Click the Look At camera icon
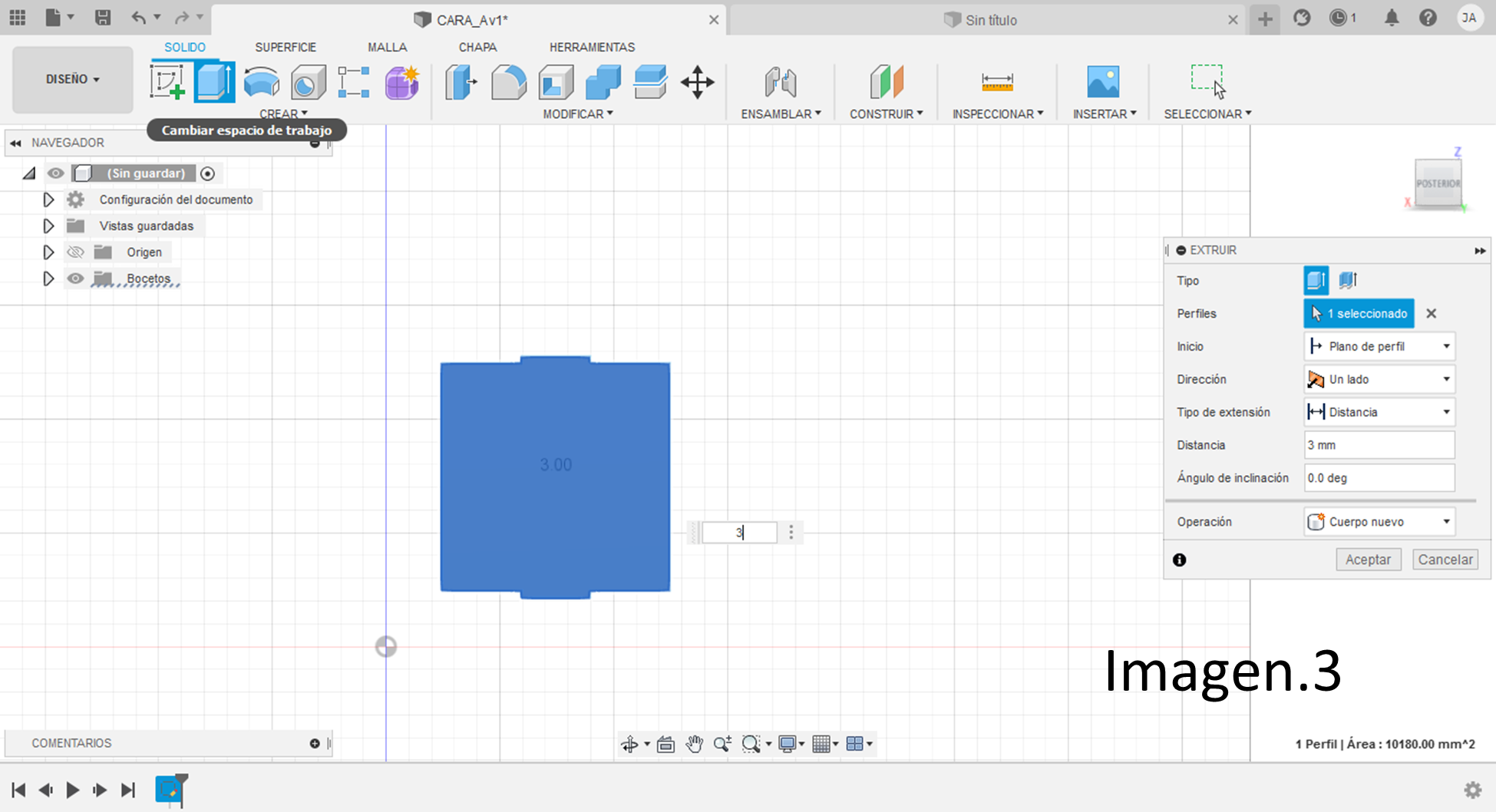This screenshot has width=1496, height=812. 665,744
